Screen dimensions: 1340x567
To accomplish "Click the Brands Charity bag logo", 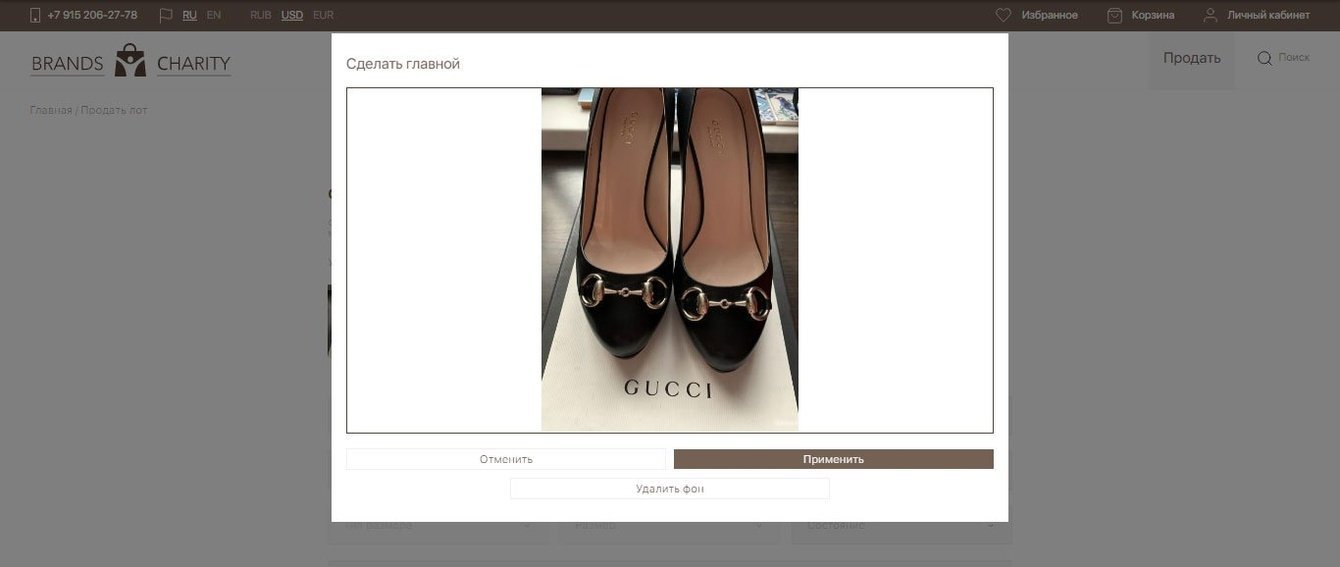I will coord(130,60).
